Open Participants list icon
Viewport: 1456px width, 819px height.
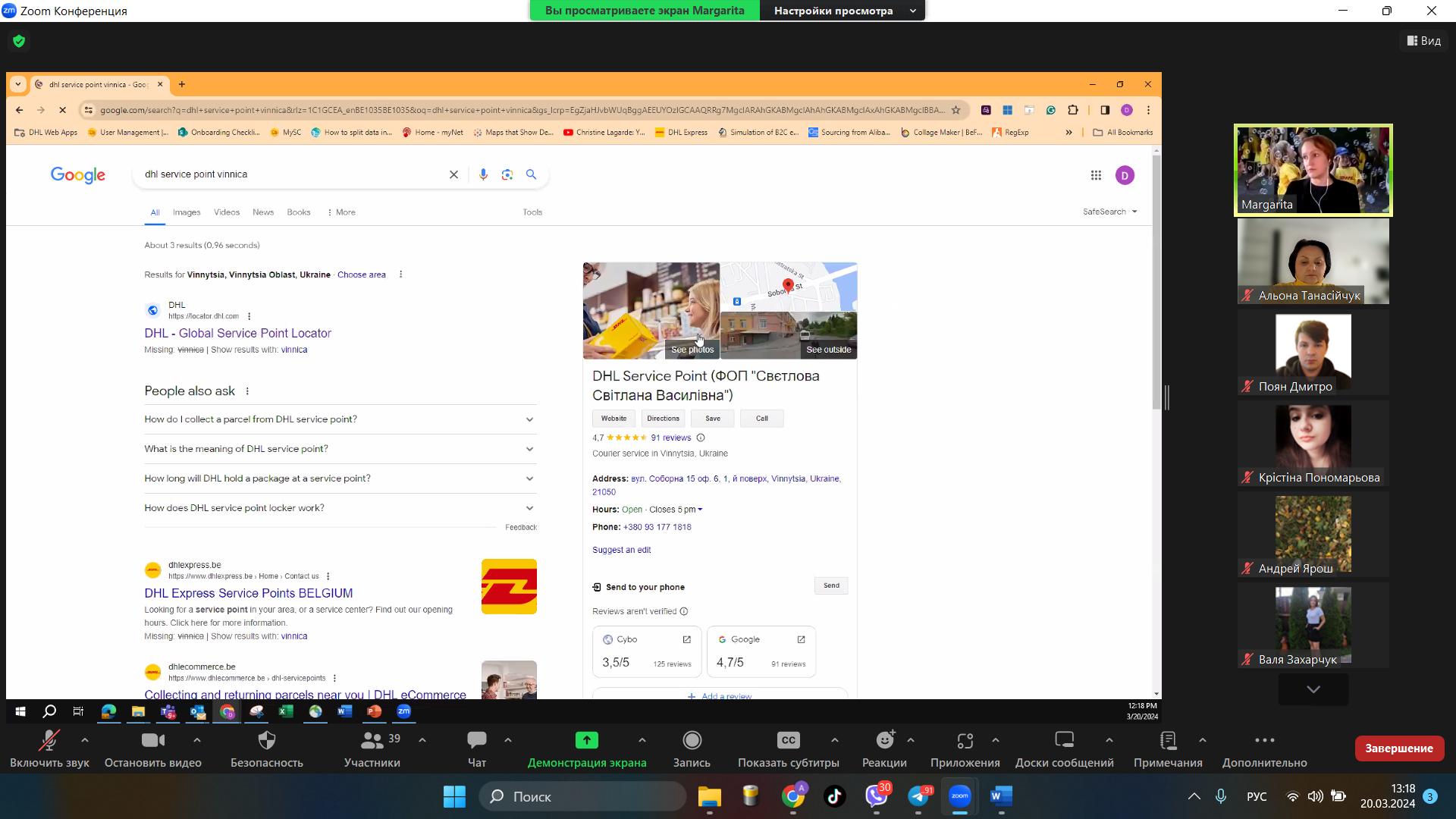[x=372, y=740]
